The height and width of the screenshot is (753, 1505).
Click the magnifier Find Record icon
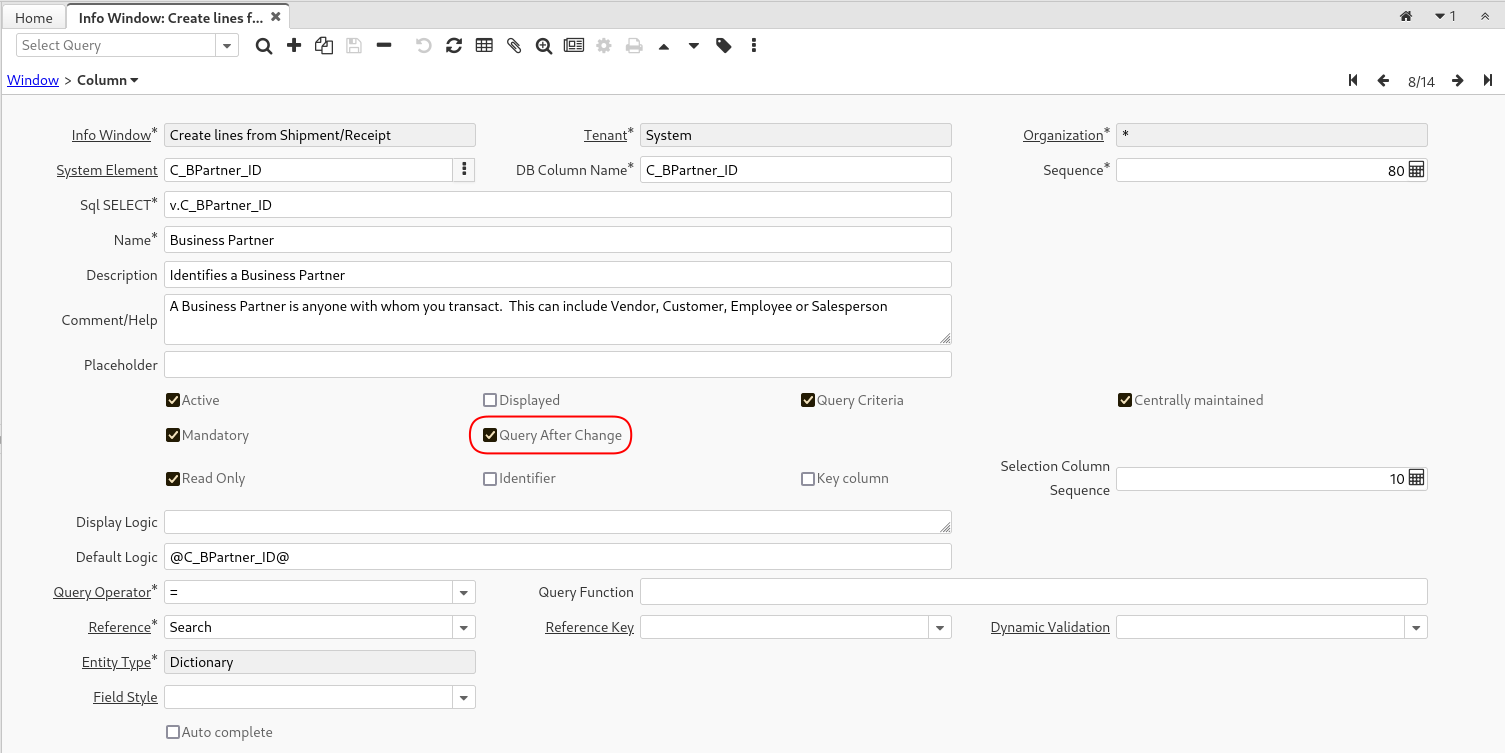[264, 46]
